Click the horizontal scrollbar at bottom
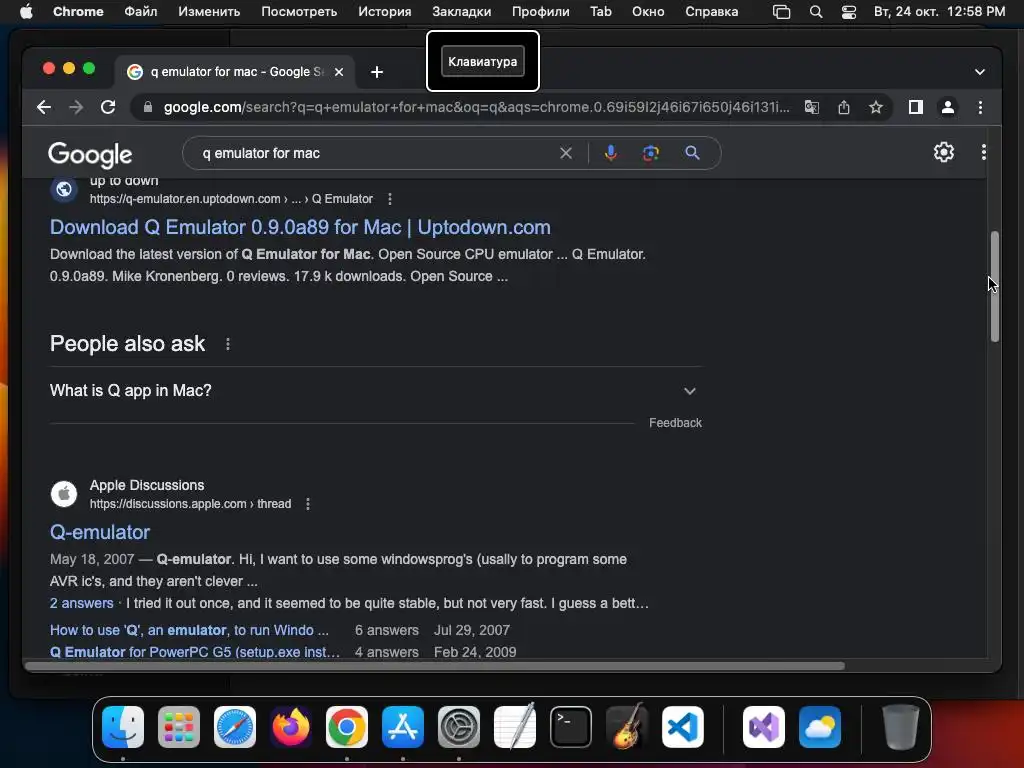Image resolution: width=1024 pixels, height=768 pixels. point(434,666)
